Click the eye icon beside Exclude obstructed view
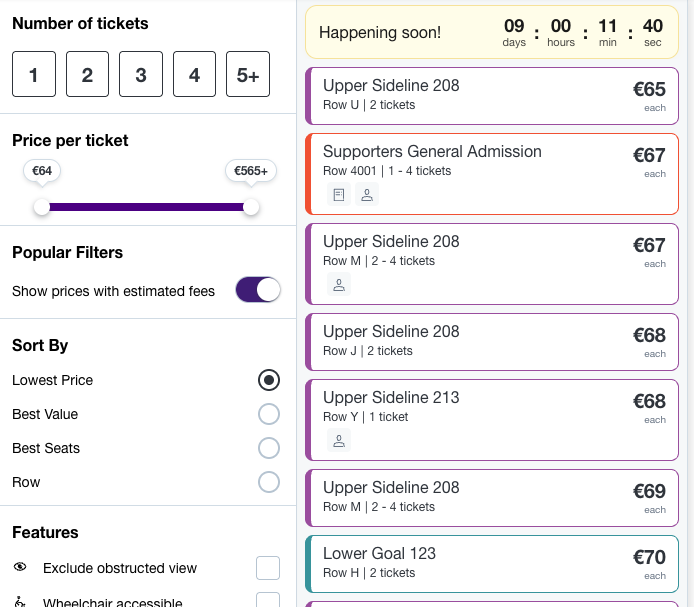694x607 pixels. tap(20, 567)
